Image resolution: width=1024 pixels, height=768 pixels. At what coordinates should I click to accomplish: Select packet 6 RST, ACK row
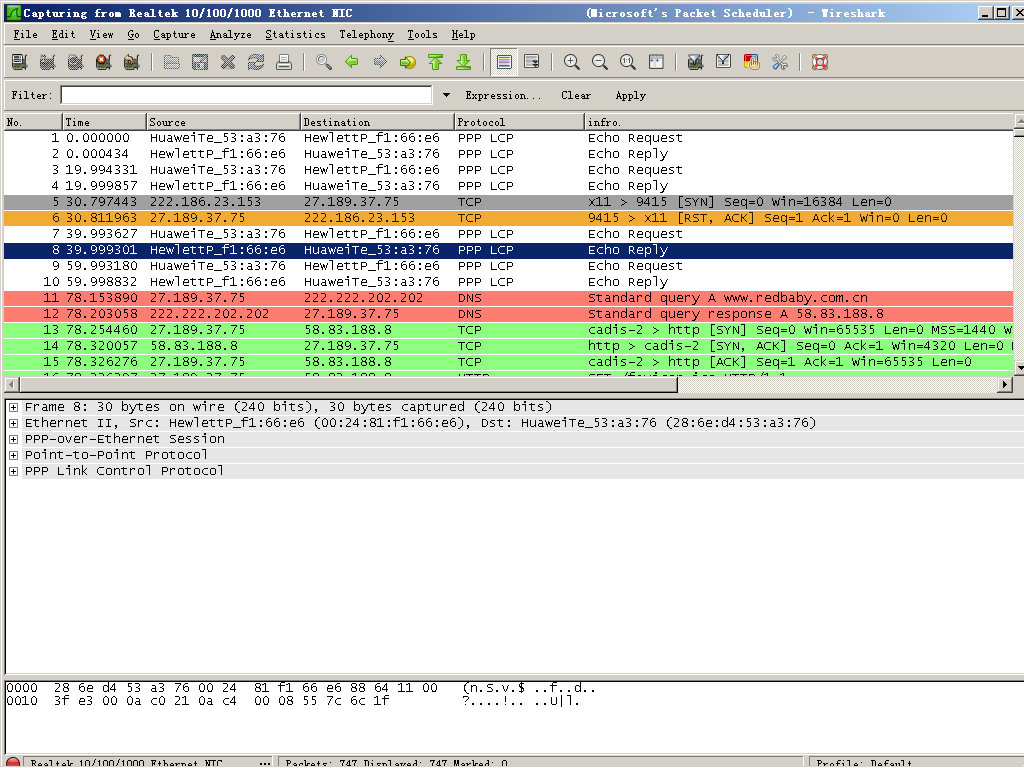(x=509, y=218)
